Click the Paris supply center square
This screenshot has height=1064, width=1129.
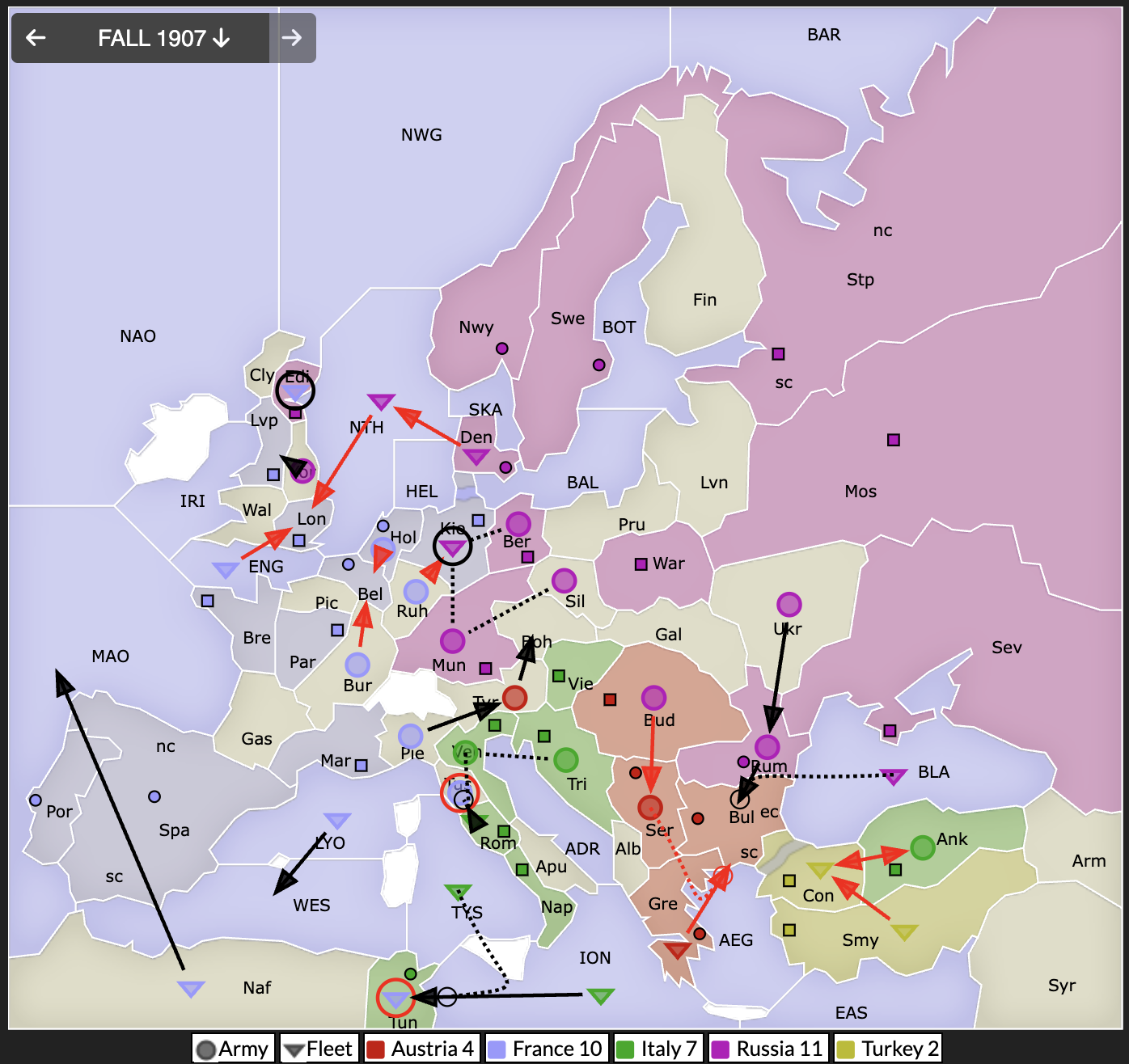337,630
